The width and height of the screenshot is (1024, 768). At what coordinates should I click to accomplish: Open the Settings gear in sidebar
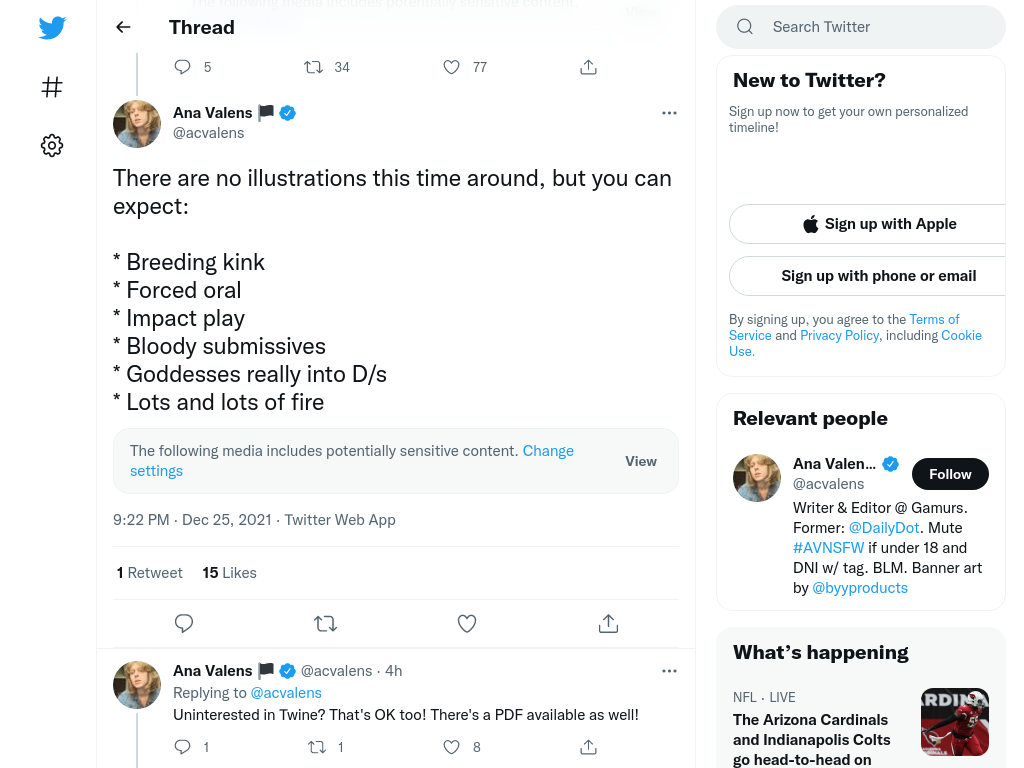pos(52,146)
